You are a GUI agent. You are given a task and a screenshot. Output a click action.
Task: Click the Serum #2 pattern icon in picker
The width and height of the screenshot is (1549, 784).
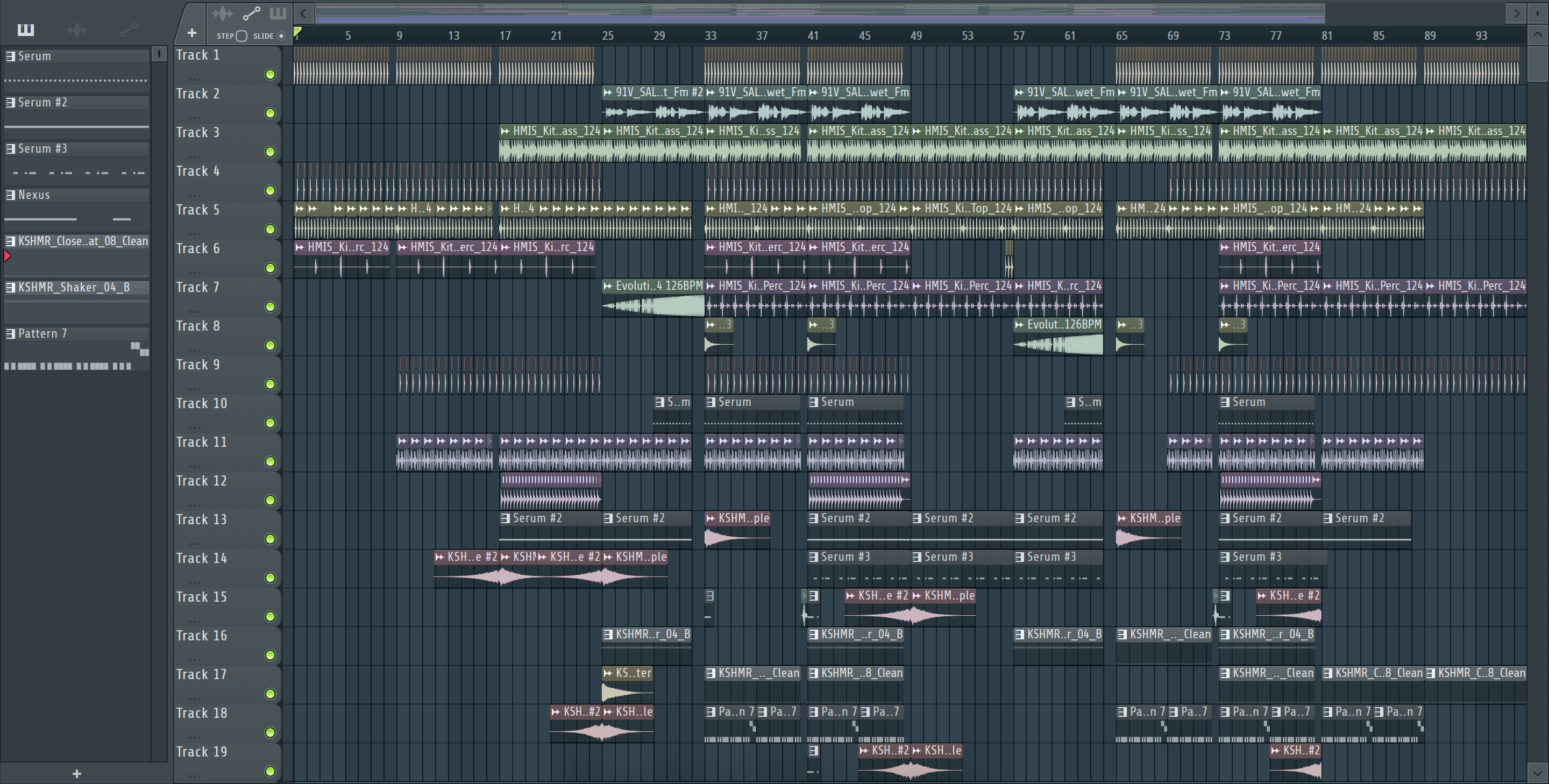pos(10,102)
